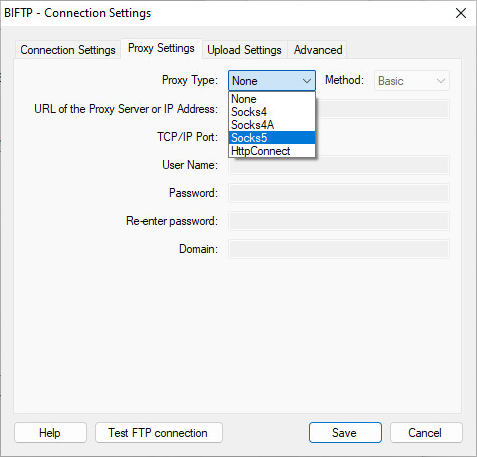This screenshot has width=477, height=457.
Task: Pick Socks4A in the dropdown list
Action: [272, 125]
